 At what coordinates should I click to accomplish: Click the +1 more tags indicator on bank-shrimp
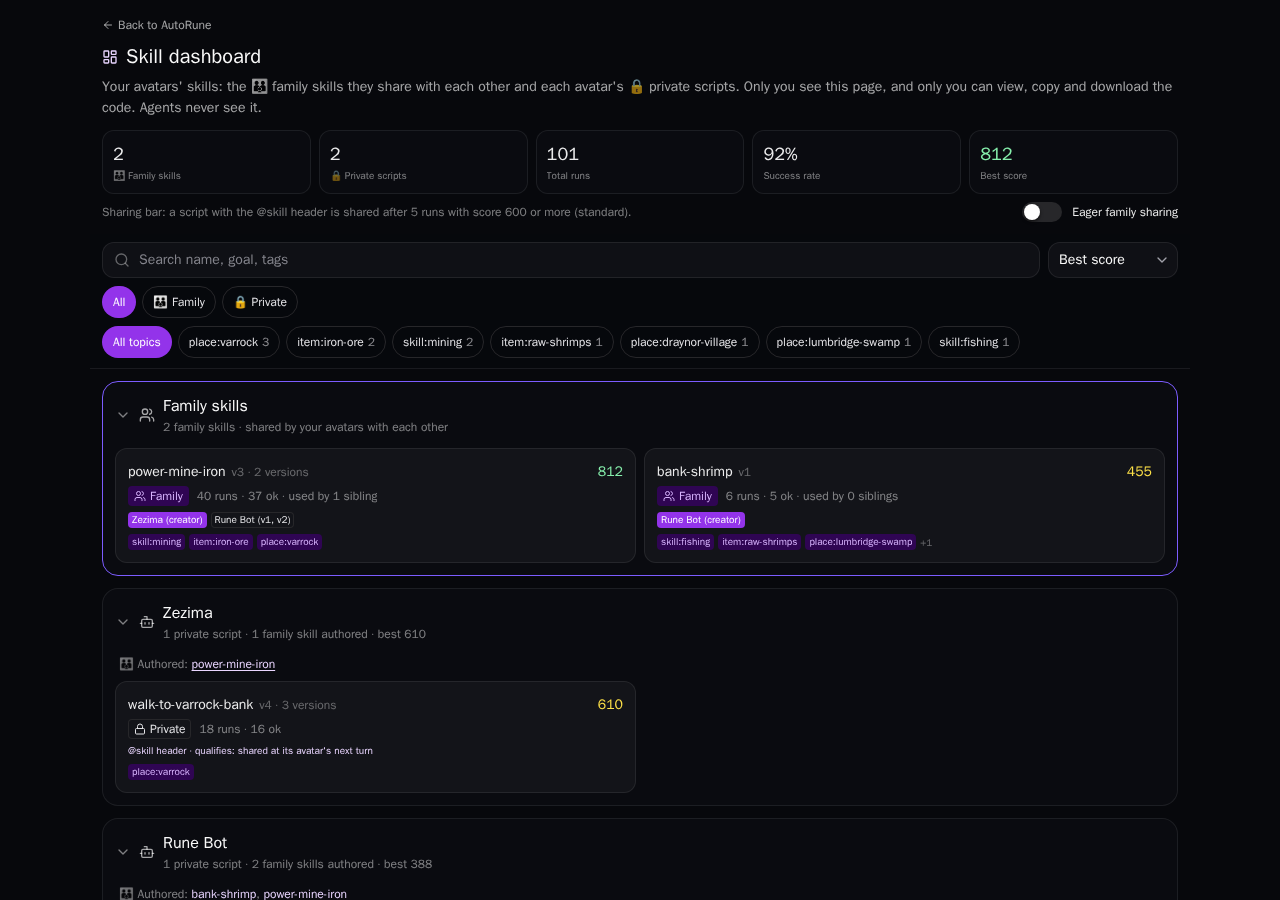(926, 543)
